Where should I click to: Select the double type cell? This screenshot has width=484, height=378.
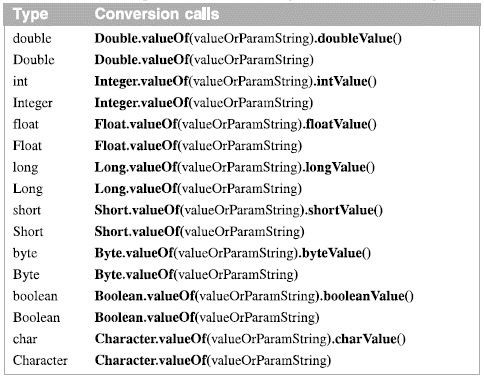pyautogui.click(x=32, y=38)
